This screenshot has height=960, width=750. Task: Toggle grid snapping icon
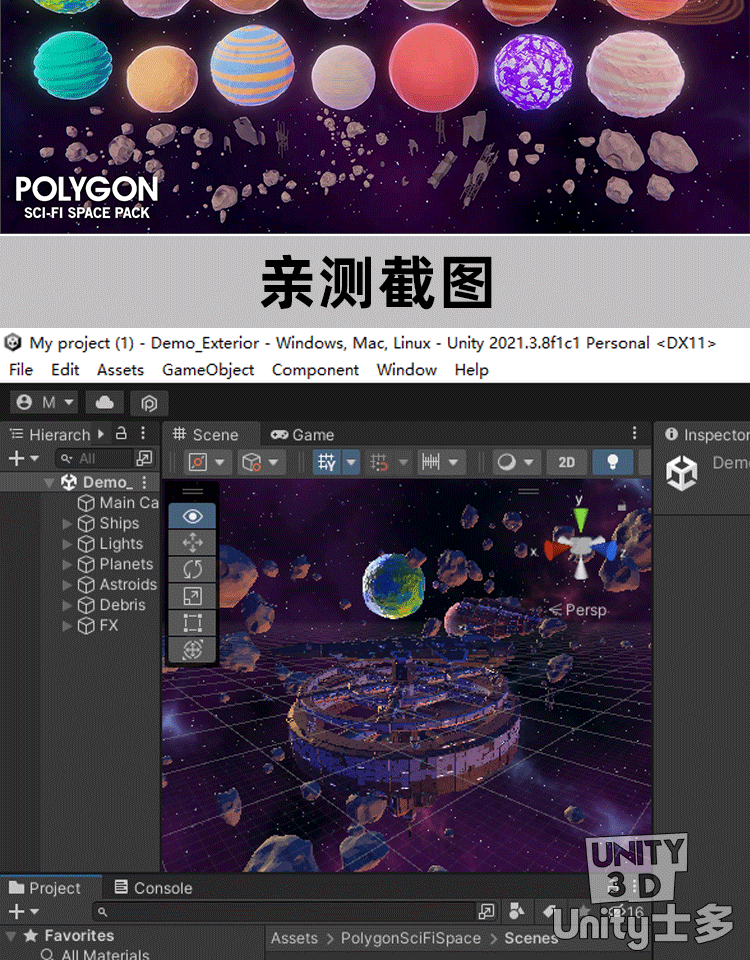tap(380, 462)
